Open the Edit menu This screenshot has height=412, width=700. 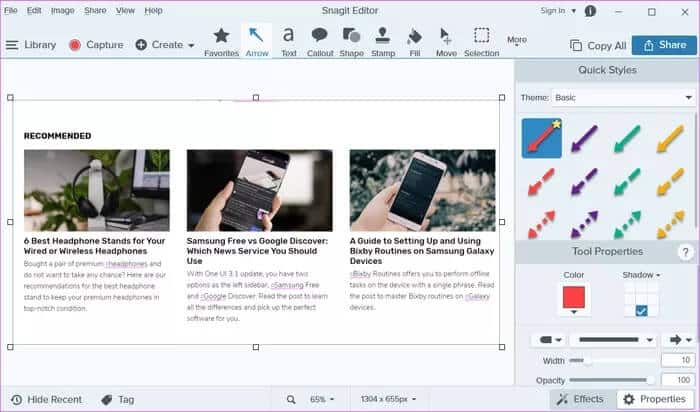click(x=34, y=10)
